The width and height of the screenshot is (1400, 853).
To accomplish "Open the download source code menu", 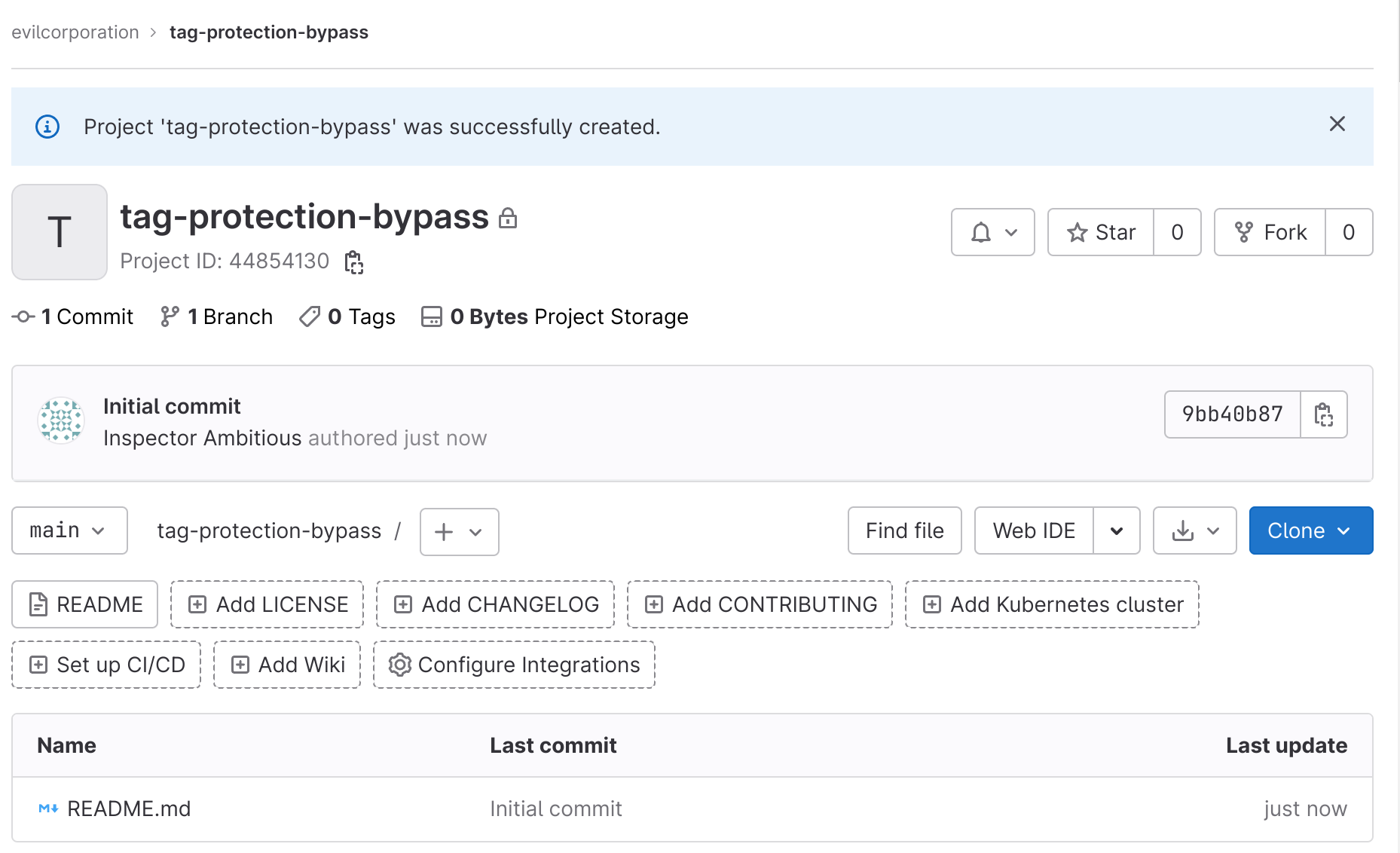I will point(1194,531).
